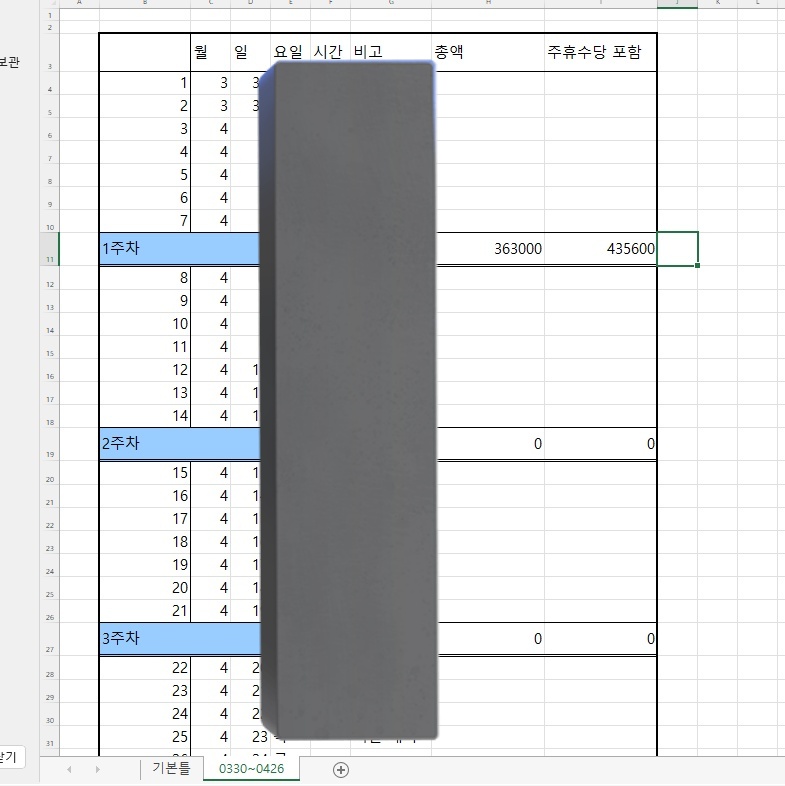Click the cell with day number 7
The height and width of the screenshot is (786, 785).
click(145, 221)
